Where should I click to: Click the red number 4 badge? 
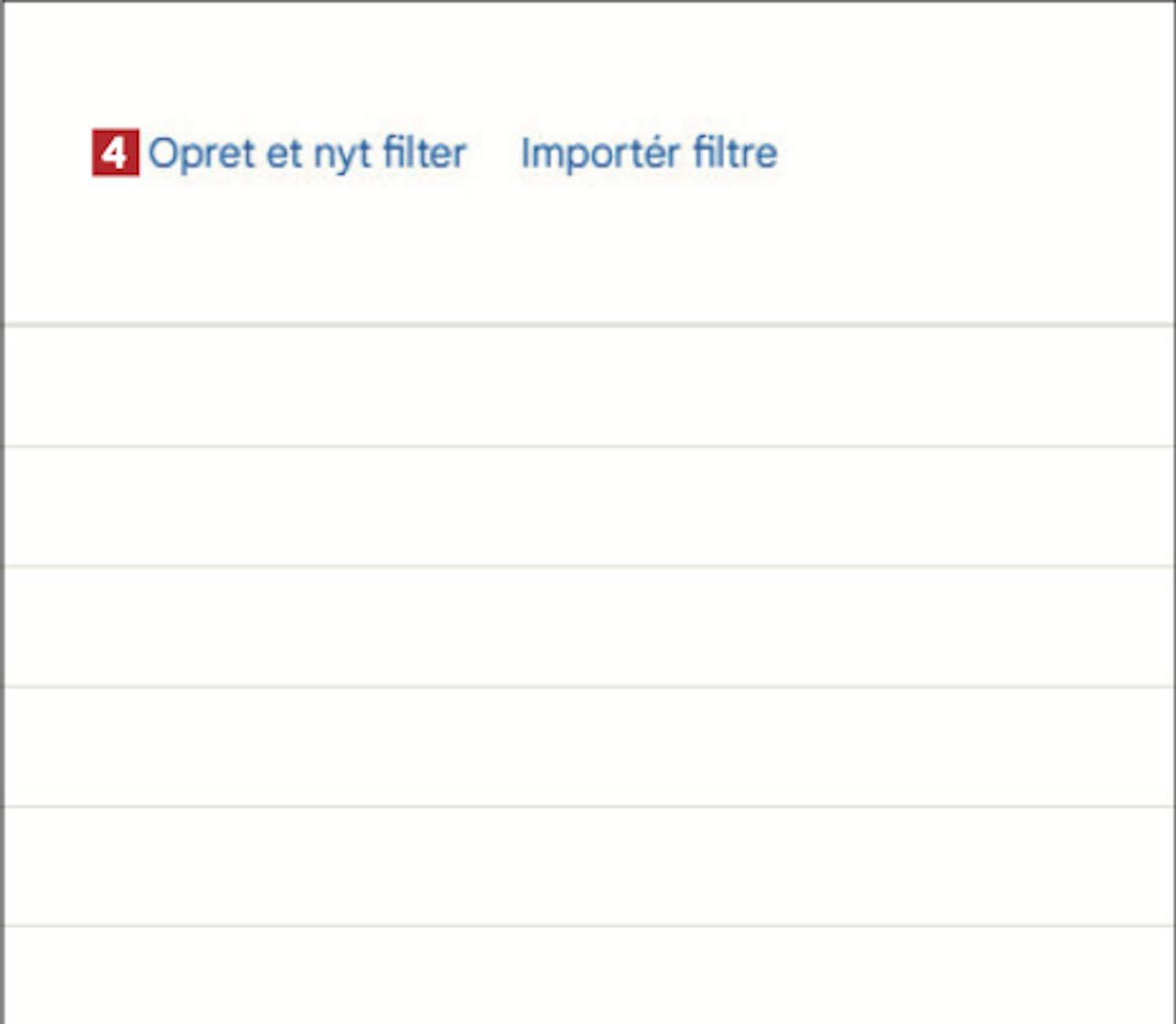[115, 153]
